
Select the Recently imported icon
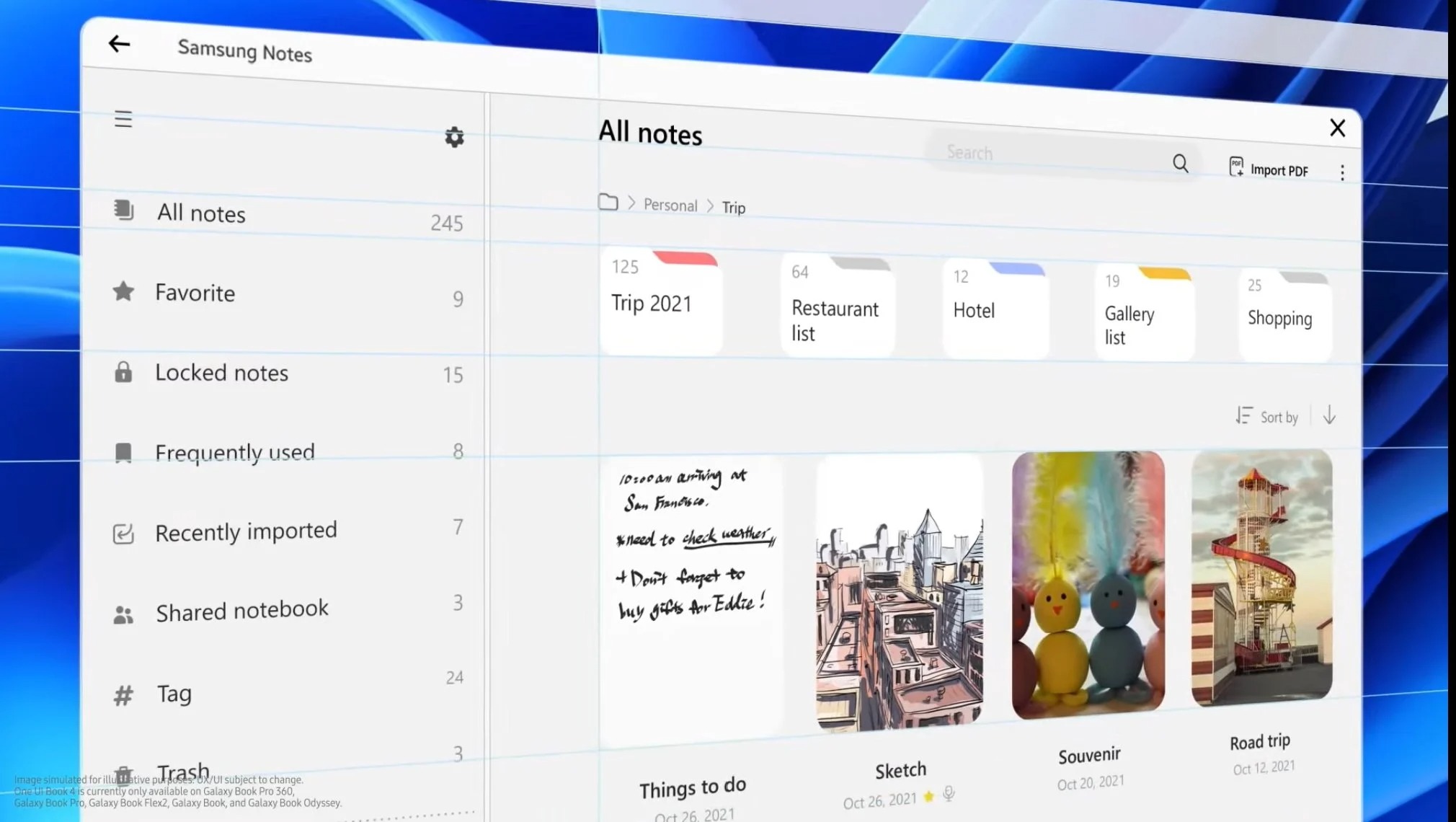pyautogui.click(x=123, y=531)
